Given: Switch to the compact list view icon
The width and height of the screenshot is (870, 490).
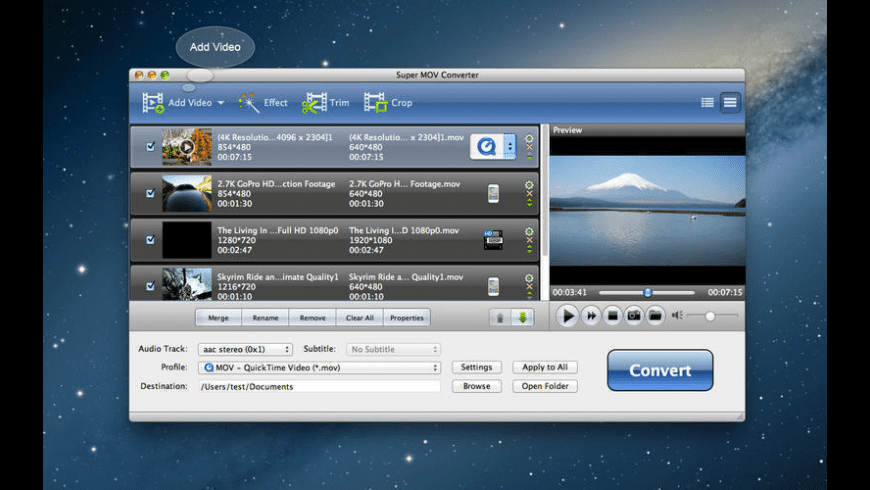Looking at the screenshot, I should (707, 102).
